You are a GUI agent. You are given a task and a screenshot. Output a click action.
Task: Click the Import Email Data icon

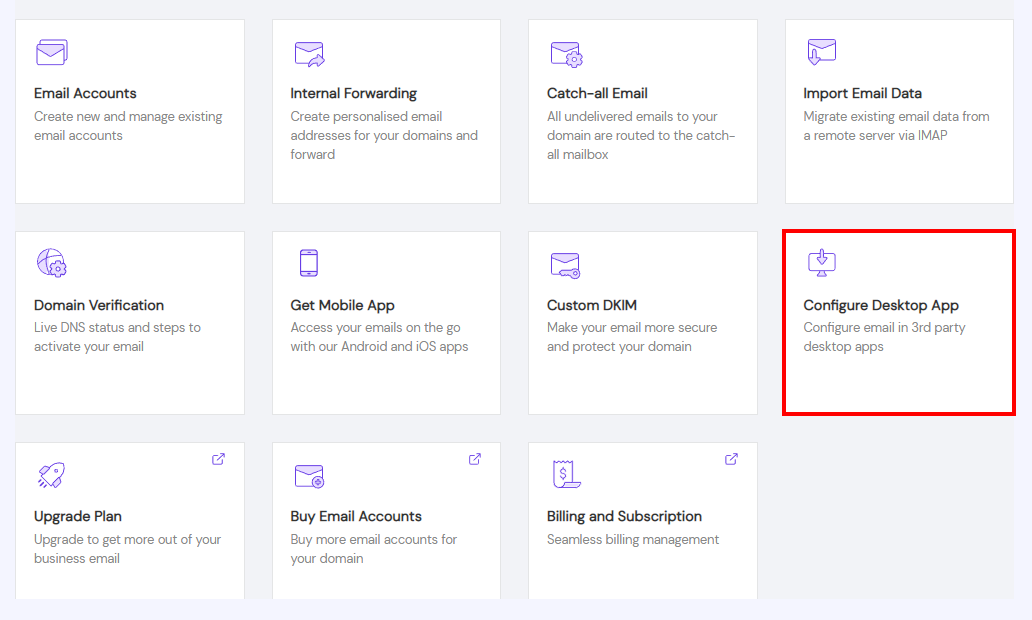pos(821,51)
